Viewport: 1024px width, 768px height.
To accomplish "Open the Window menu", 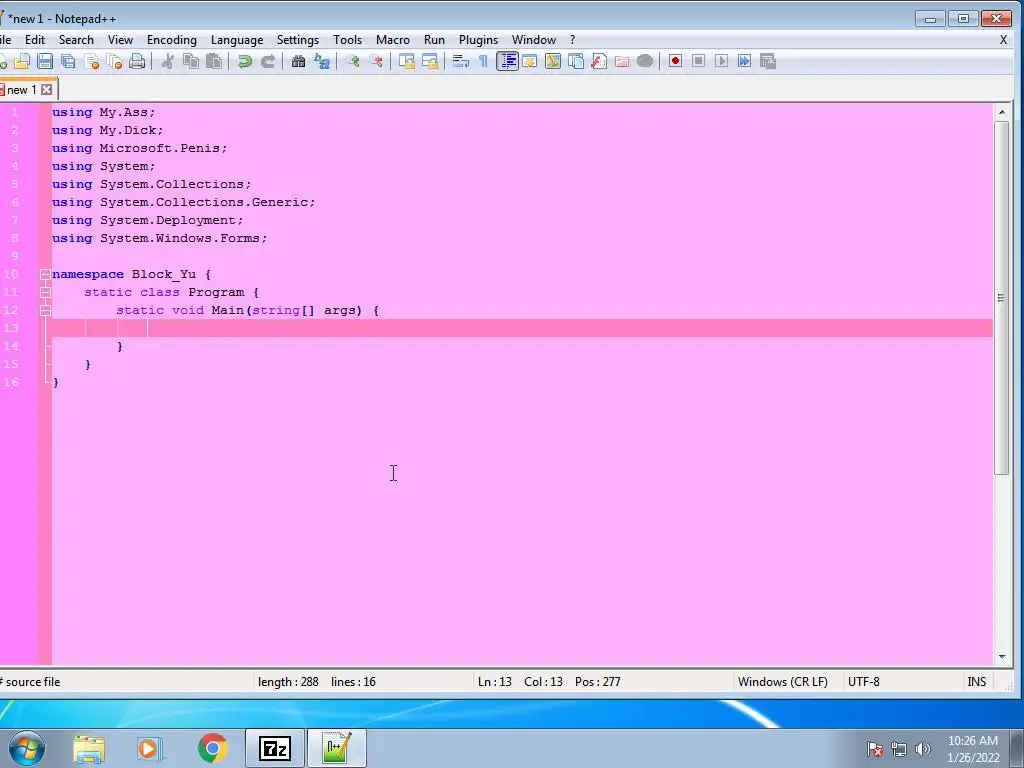I will click(534, 40).
